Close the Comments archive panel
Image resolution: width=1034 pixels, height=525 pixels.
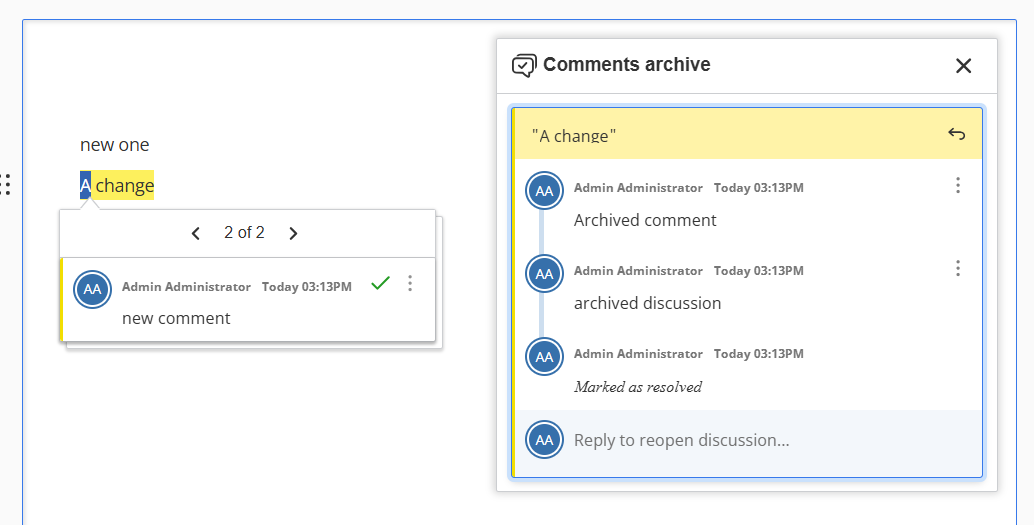[963, 66]
